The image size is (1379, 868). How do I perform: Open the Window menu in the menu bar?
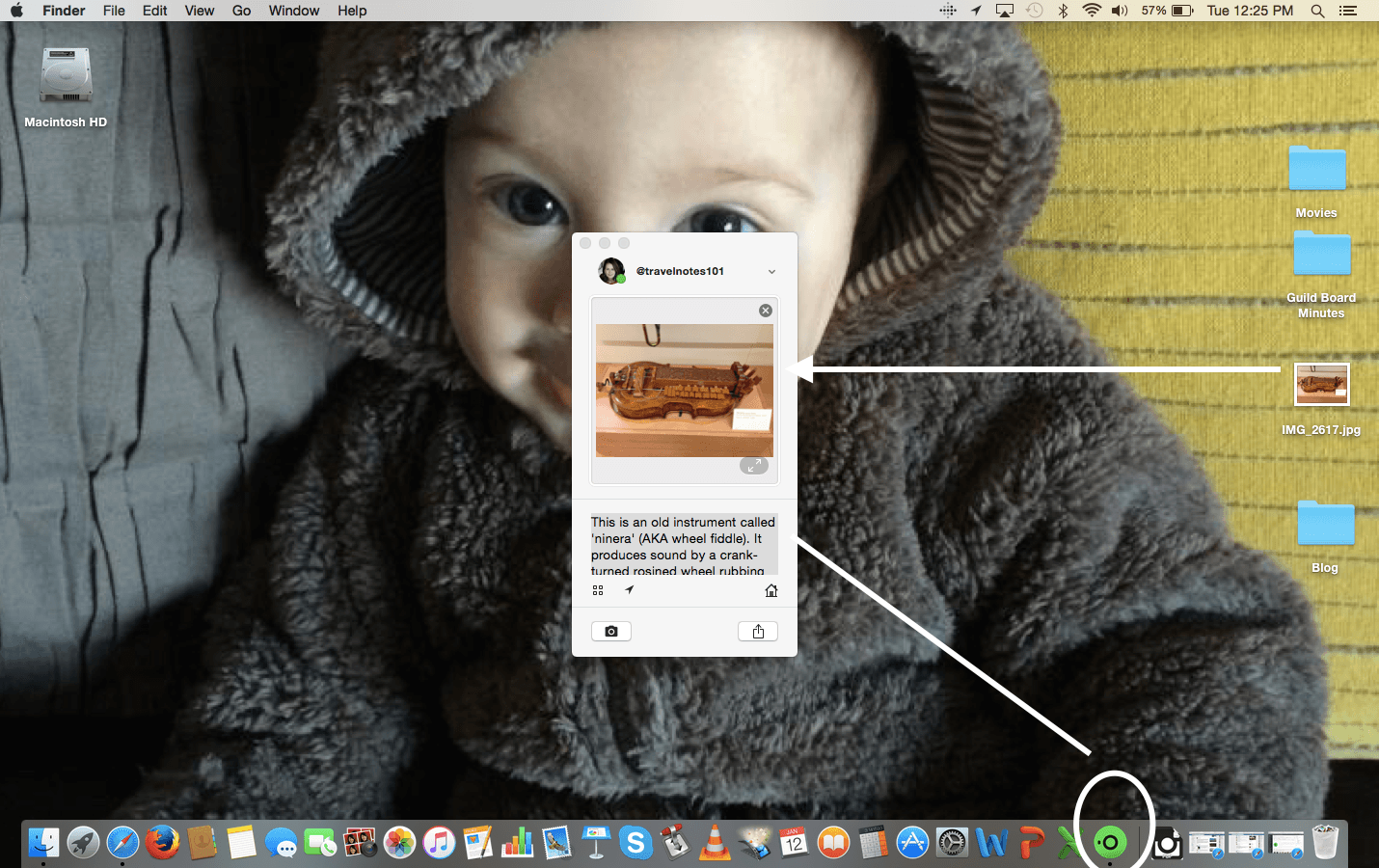tap(293, 11)
